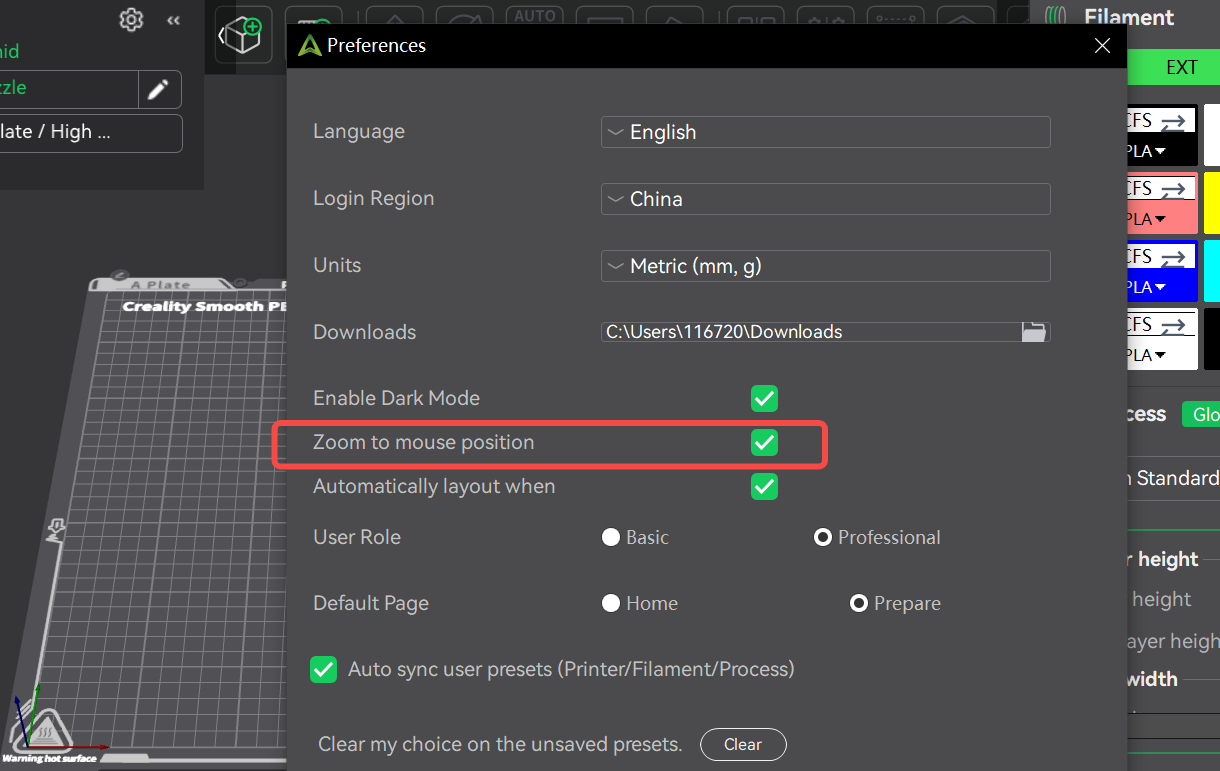Set Default Page to Prepare

click(x=858, y=603)
